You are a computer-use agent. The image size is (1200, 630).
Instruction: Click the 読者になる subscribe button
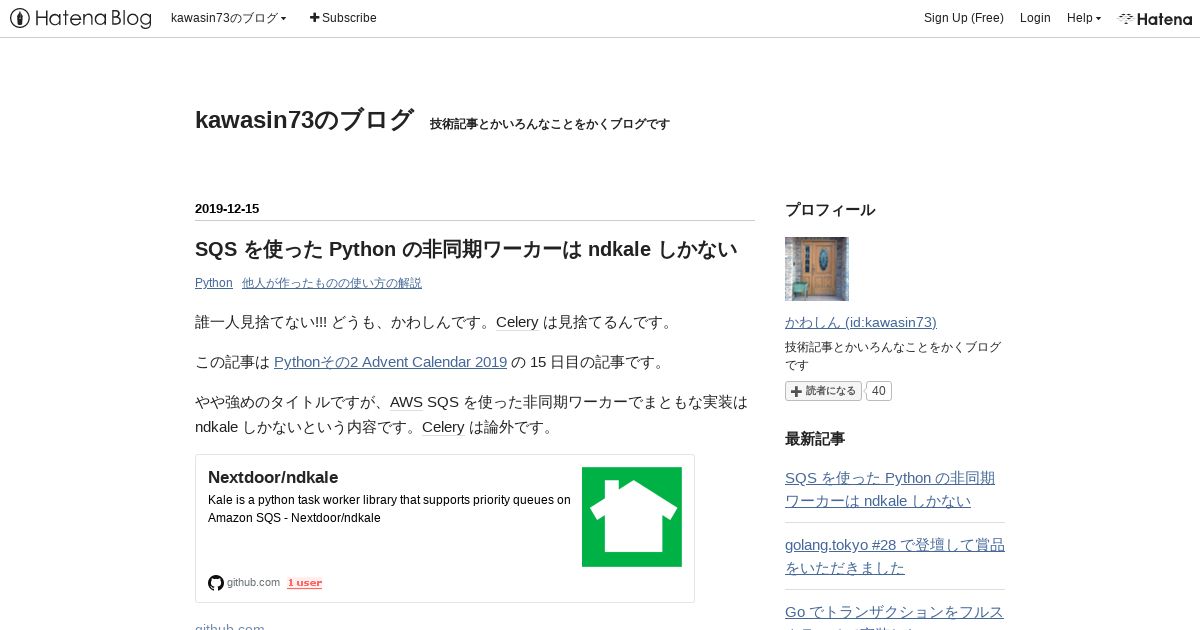point(823,391)
